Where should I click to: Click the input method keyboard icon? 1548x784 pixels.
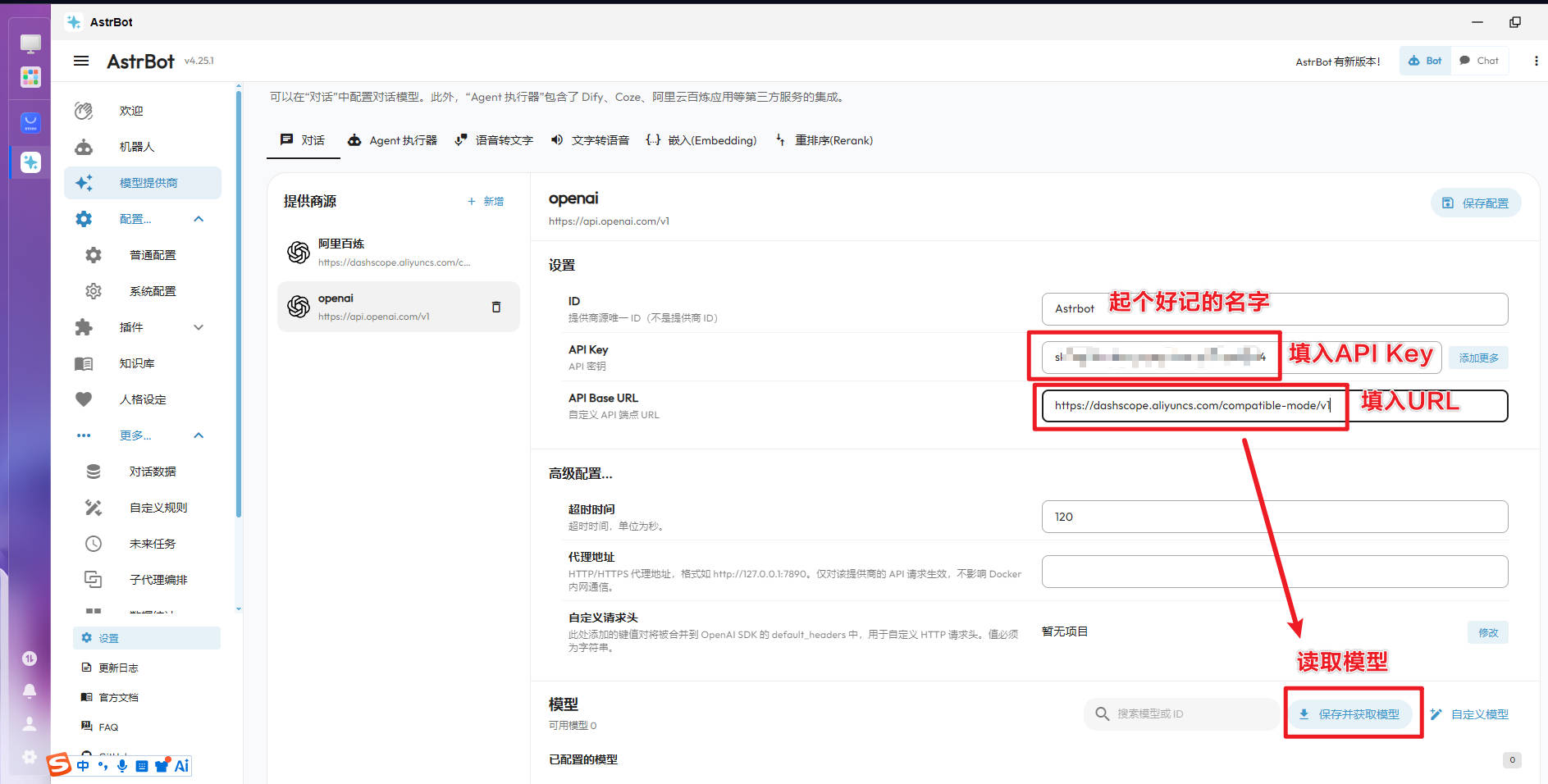pyautogui.click(x=142, y=766)
